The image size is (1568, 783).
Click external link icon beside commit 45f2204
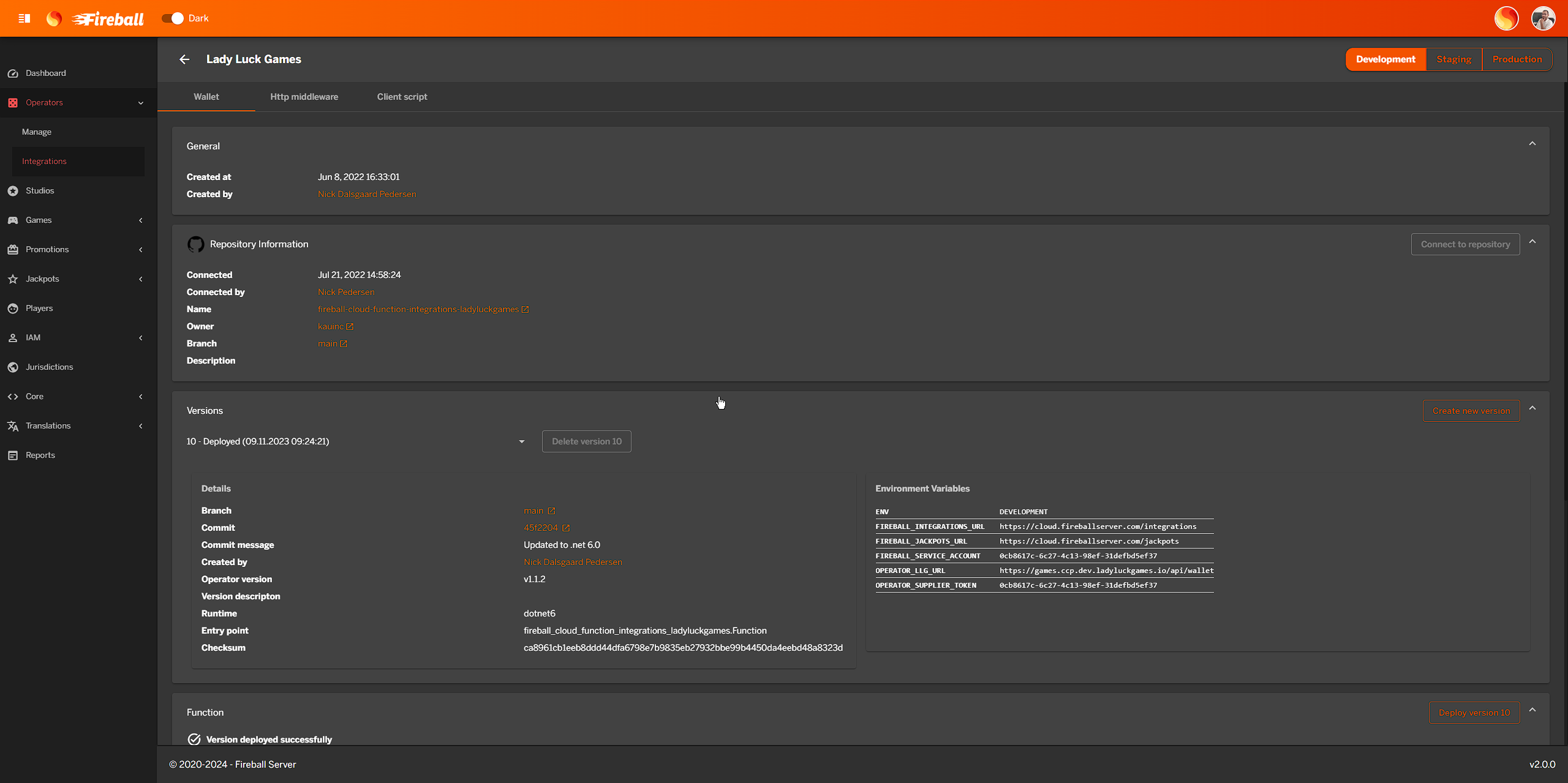coord(566,528)
